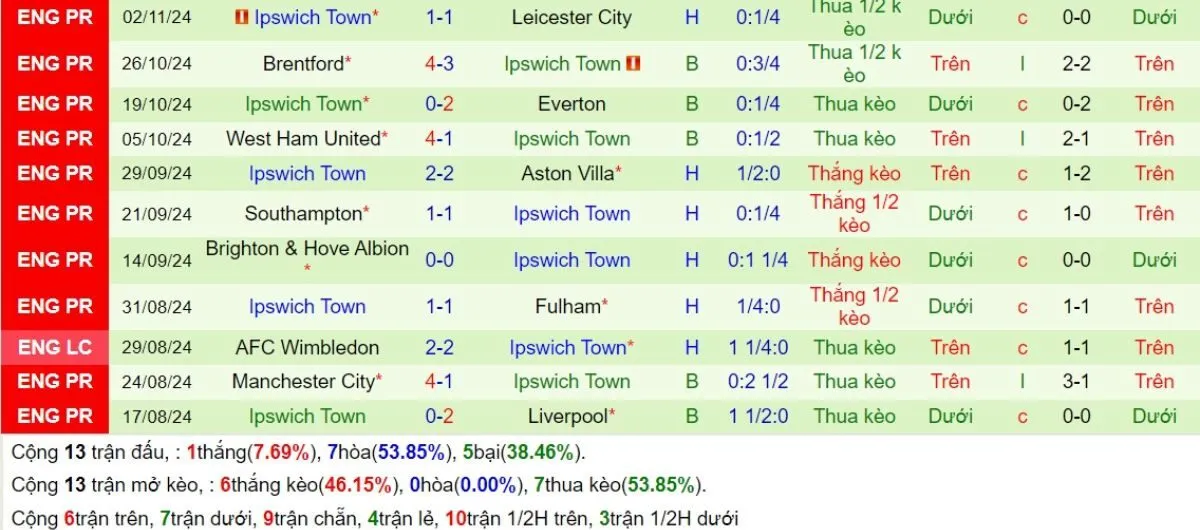The width and height of the screenshot is (1200, 530).
Task: Click the 2-2 score of Aston Villa match
Action: pos(439,174)
